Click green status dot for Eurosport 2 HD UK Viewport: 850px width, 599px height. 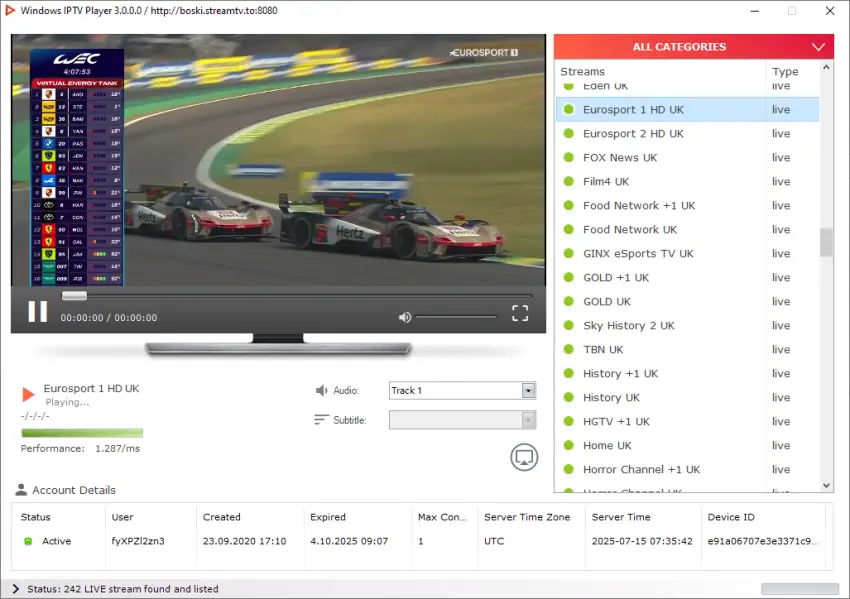(x=569, y=133)
